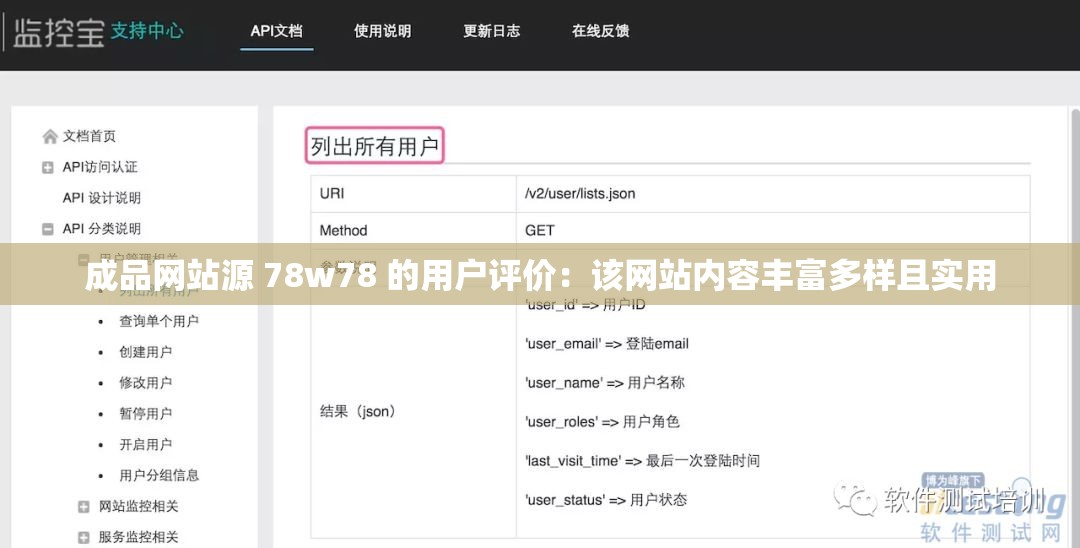Click the 结果（json）cell label
1080x548 pixels.
click(358, 412)
